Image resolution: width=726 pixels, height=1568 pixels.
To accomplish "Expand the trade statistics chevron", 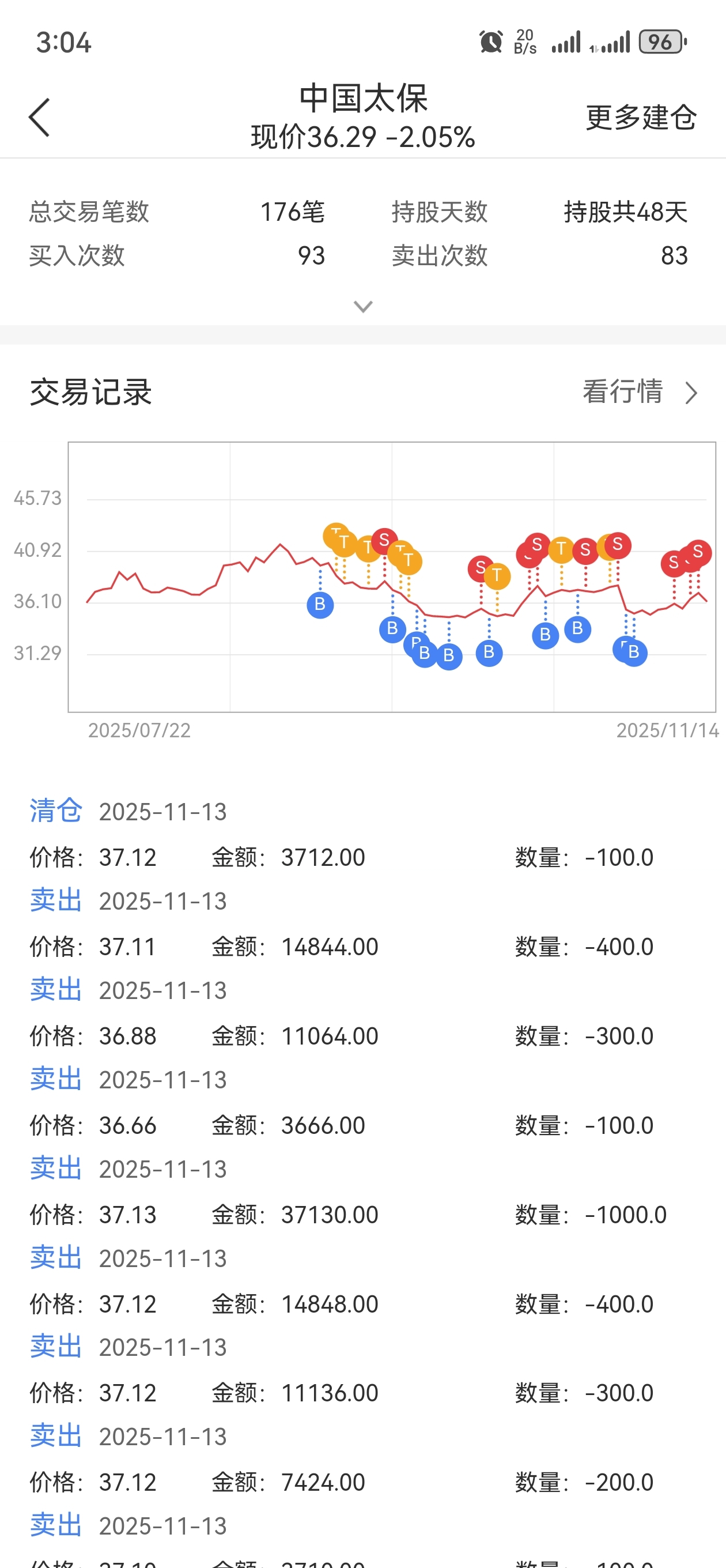I will coord(364,306).
